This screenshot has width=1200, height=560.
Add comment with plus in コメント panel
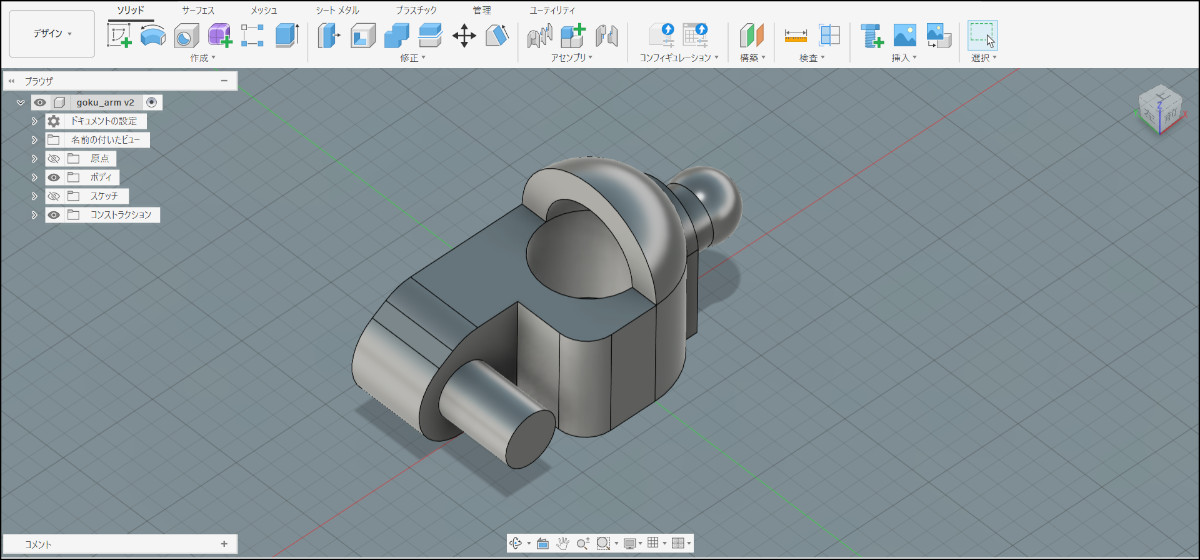tap(224, 544)
